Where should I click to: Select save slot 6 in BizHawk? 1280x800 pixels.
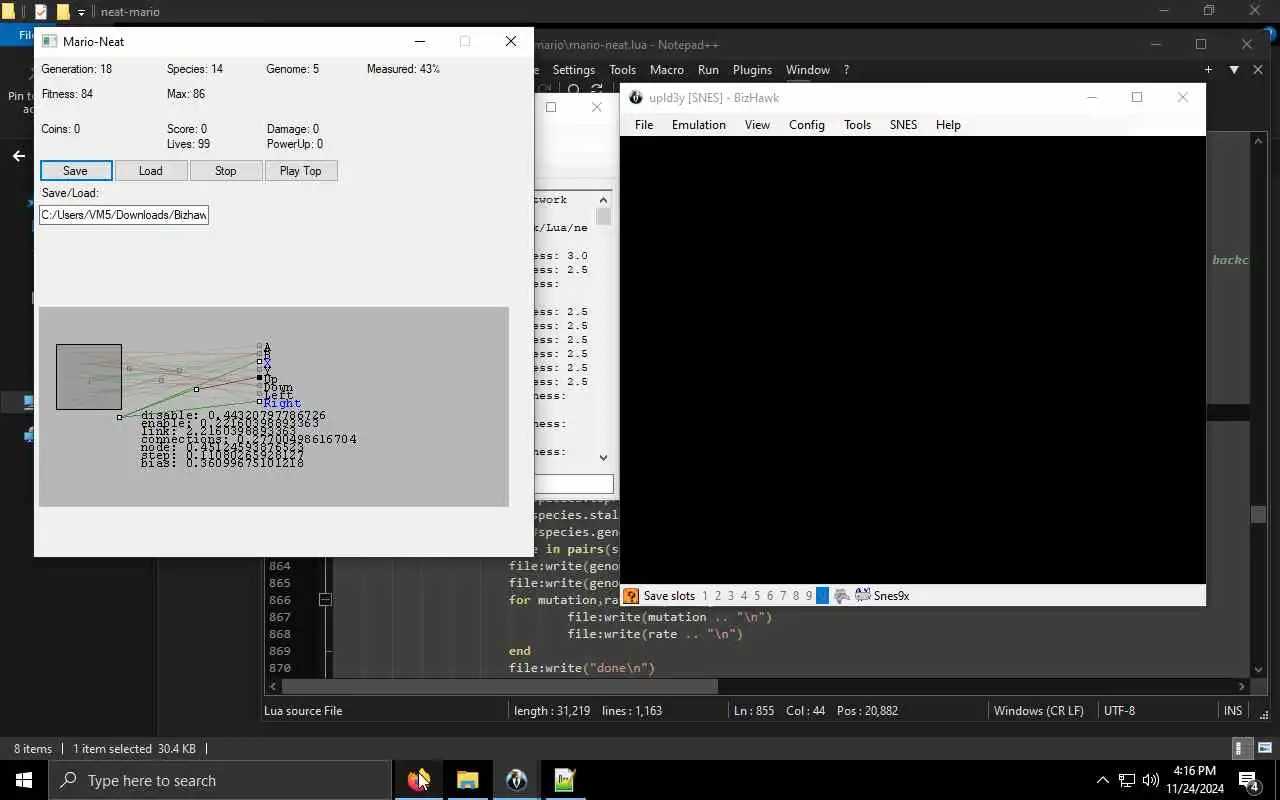(x=770, y=596)
